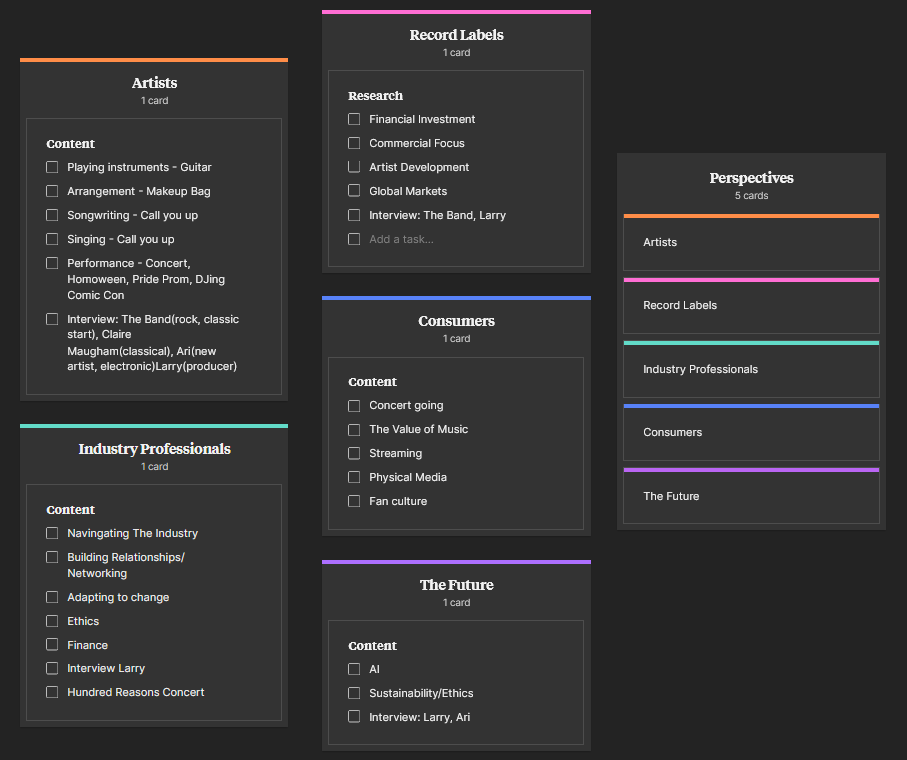
Task: Toggle the 'Streaming' task checkbox
Action: coord(354,453)
